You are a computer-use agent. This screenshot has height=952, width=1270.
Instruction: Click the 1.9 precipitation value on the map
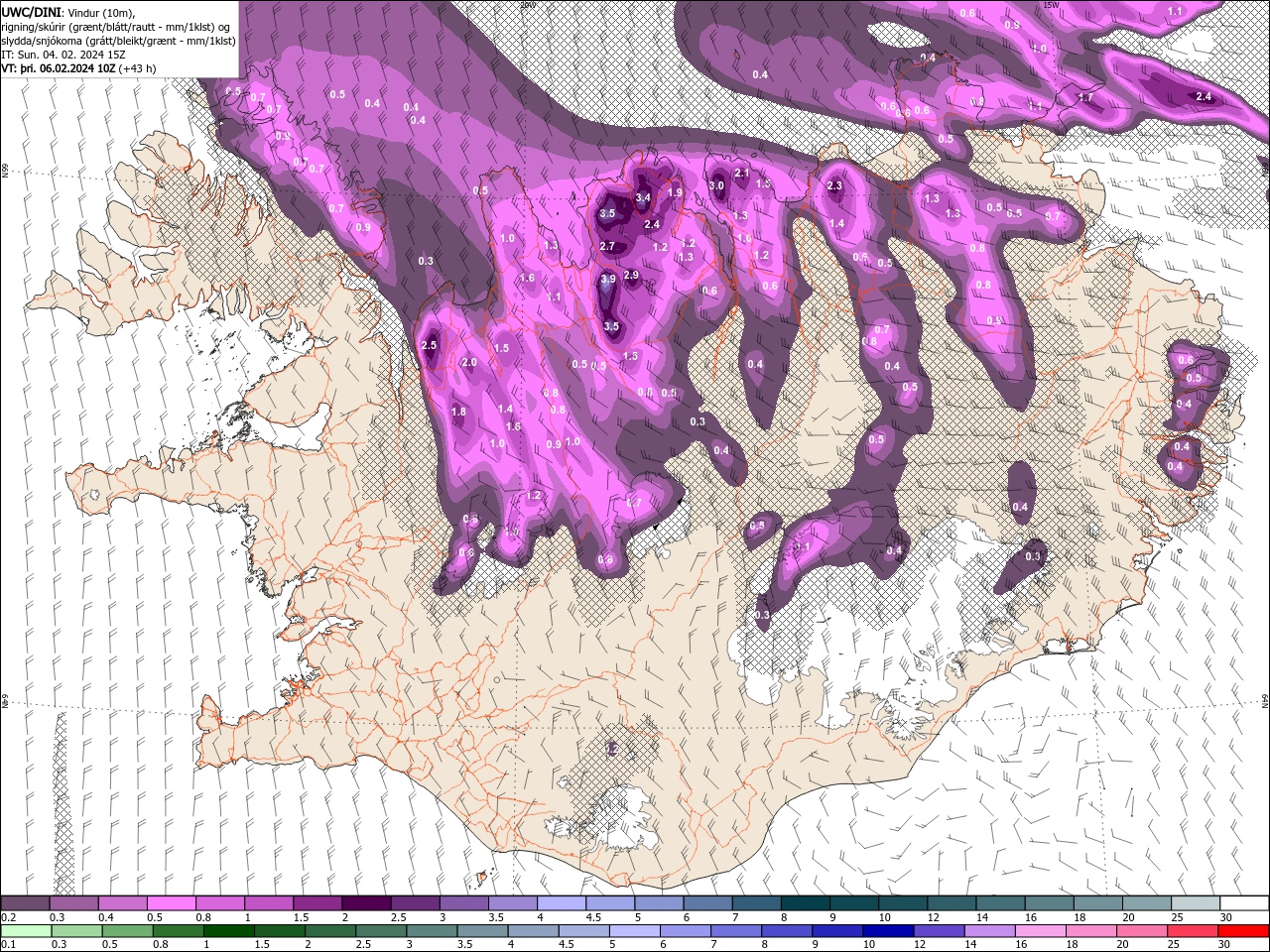pos(676,193)
